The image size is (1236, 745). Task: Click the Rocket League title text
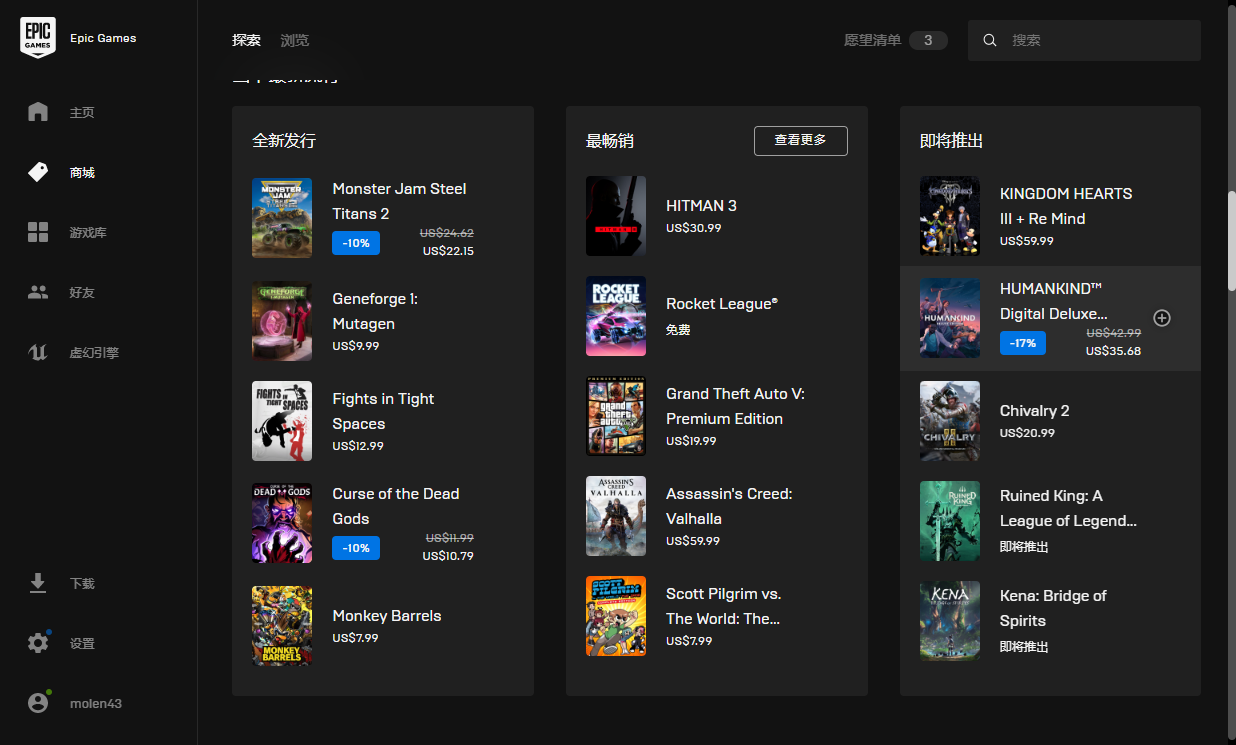click(722, 304)
